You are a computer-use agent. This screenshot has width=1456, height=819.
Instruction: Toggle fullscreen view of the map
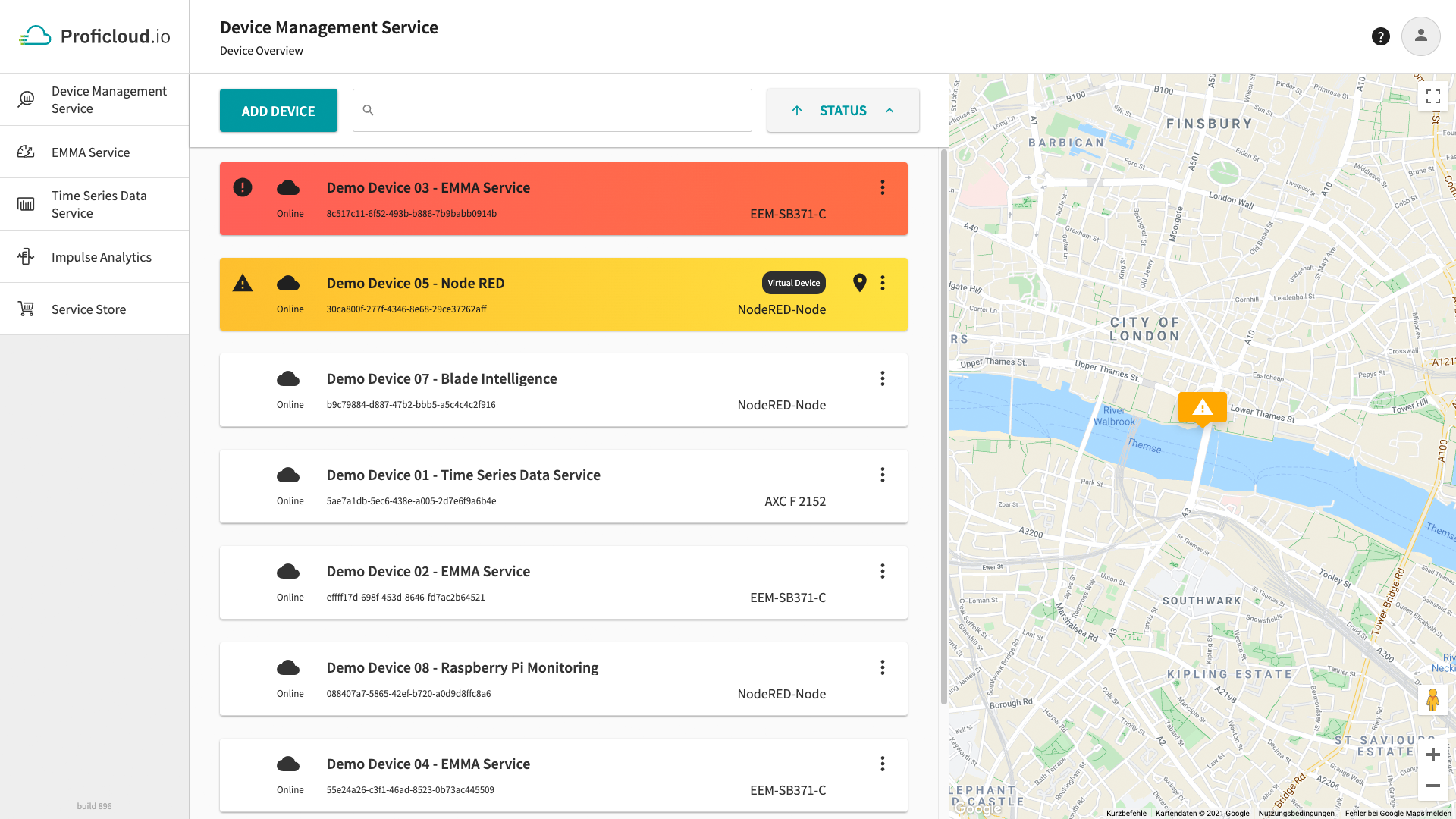[x=1433, y=96]
